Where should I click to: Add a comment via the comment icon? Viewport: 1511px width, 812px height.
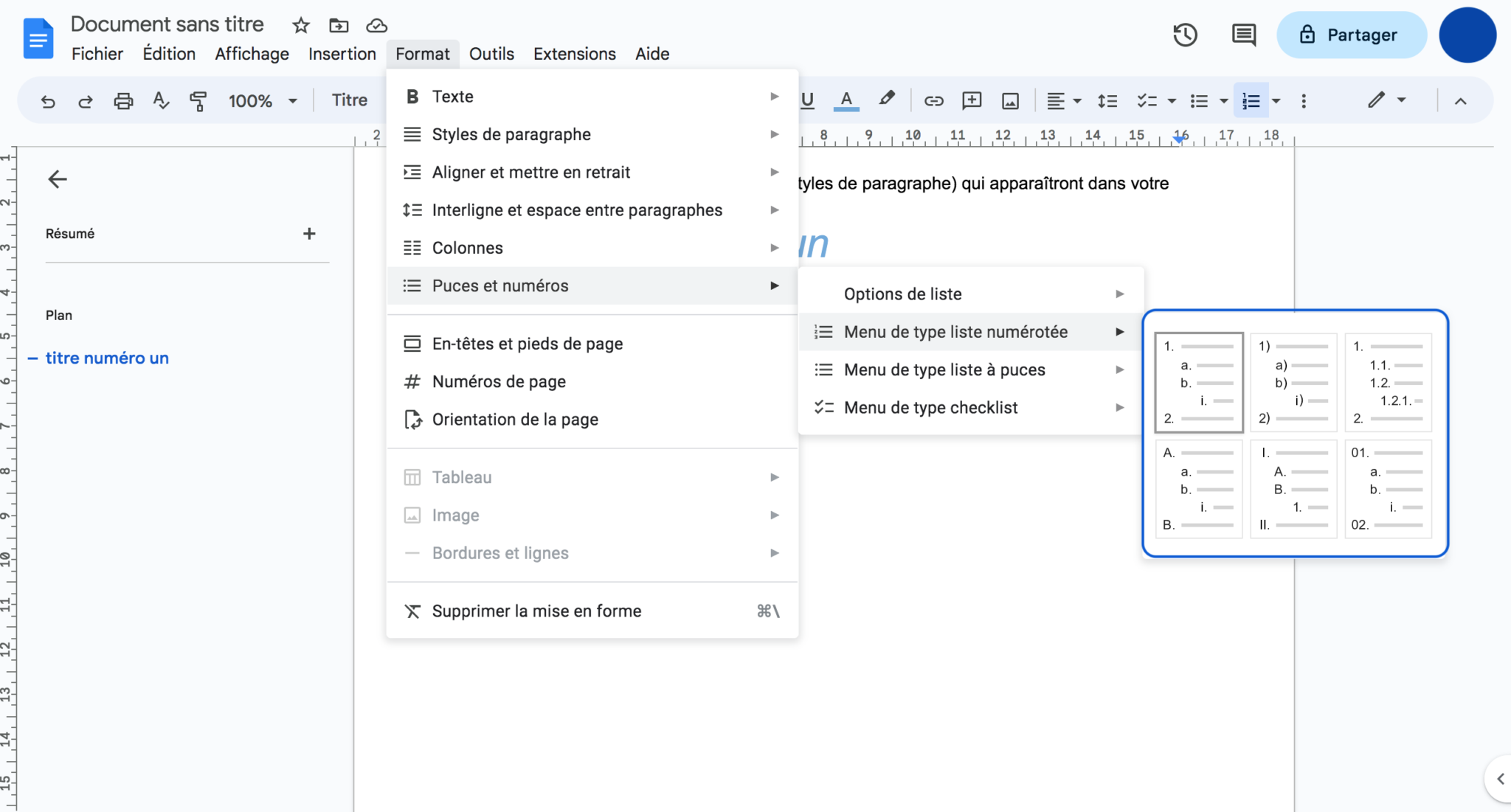coord(971,100)
